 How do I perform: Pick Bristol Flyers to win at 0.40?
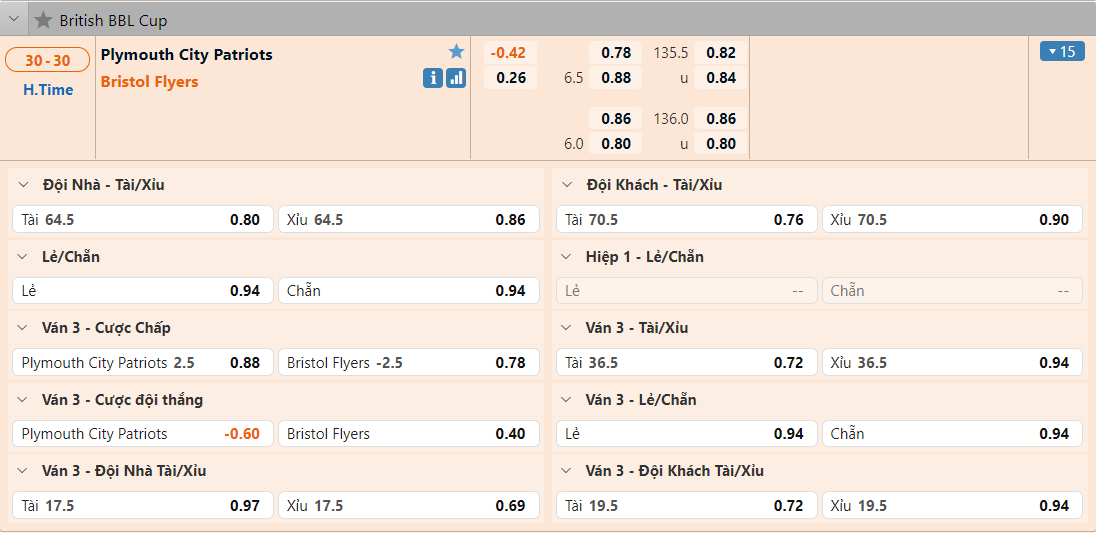[x=408, y=434]
